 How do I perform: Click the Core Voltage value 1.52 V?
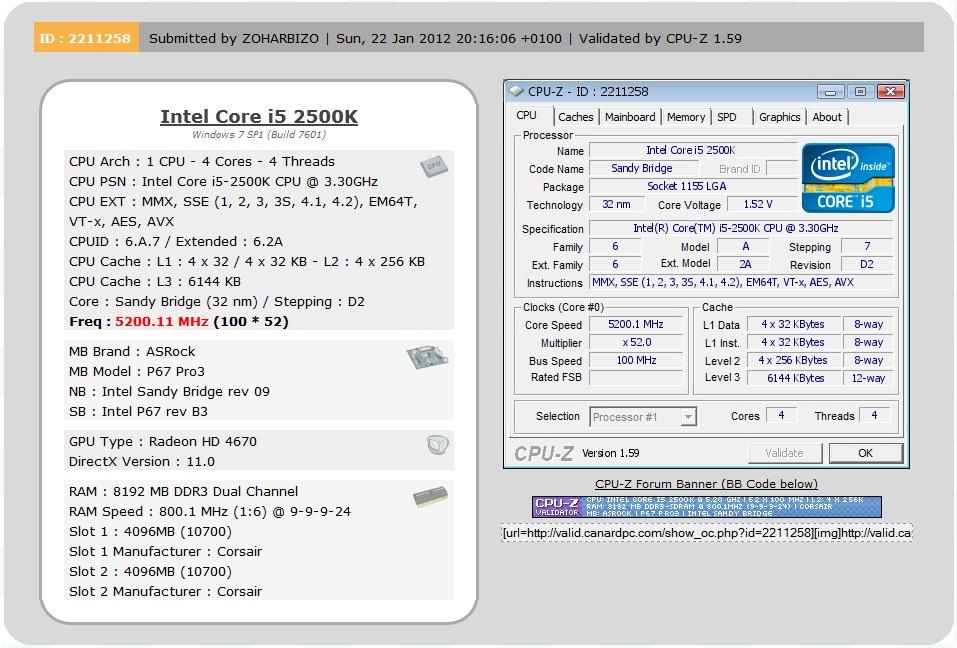761,204
